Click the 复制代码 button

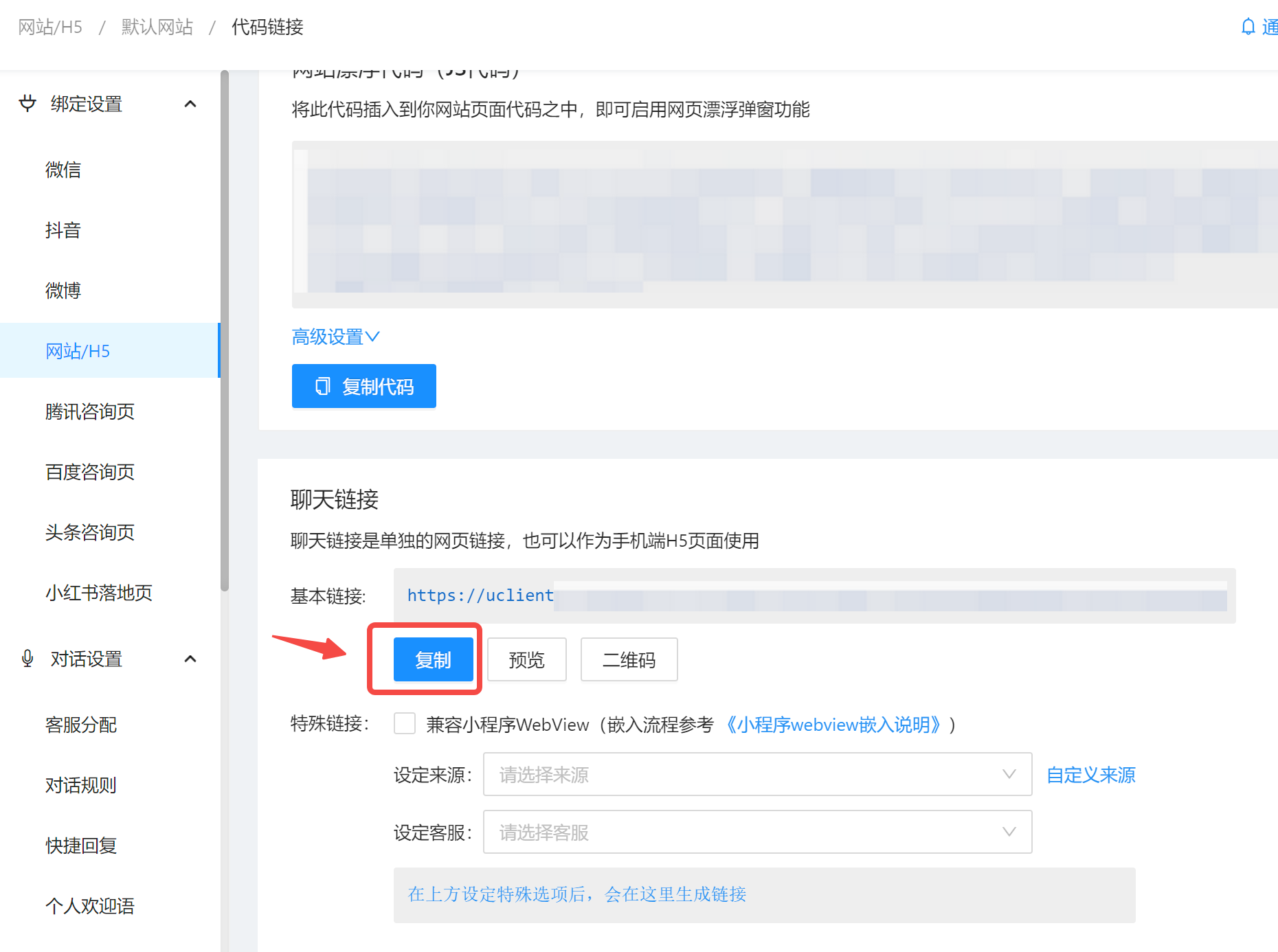[x=364, y=386]
